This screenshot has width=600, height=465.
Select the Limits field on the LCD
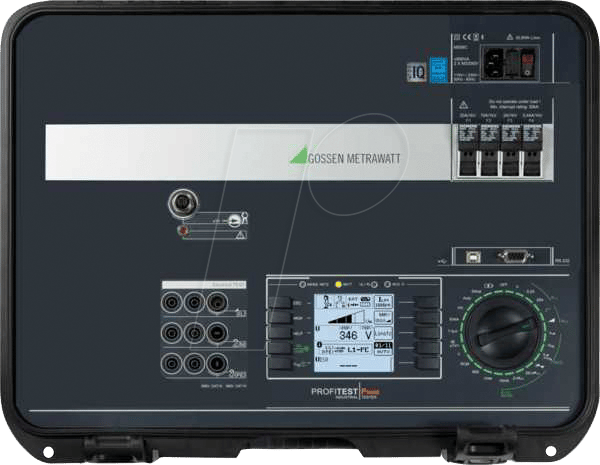click(x=383, y=333)
